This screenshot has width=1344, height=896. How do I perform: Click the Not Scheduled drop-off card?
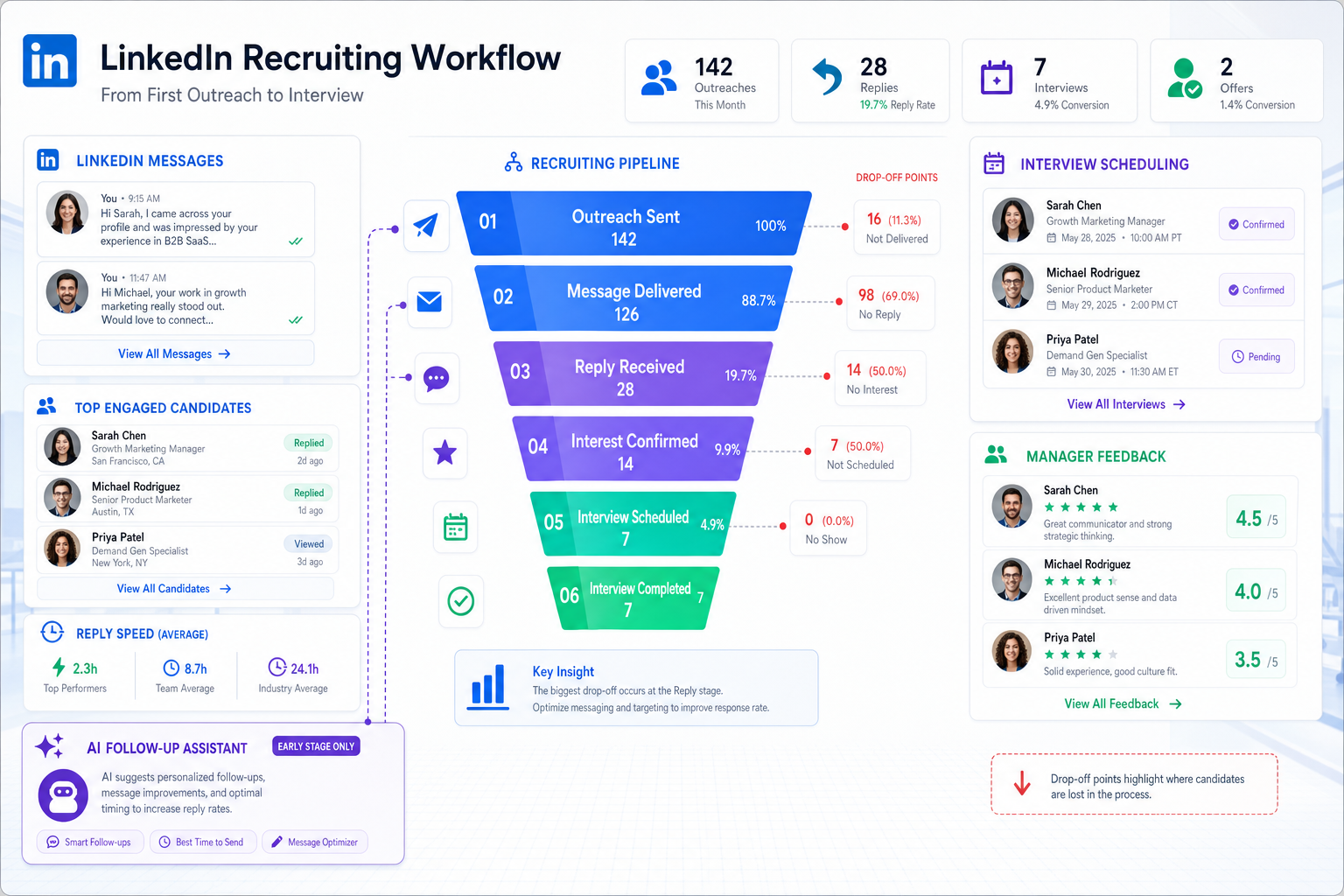click(863, 454)
